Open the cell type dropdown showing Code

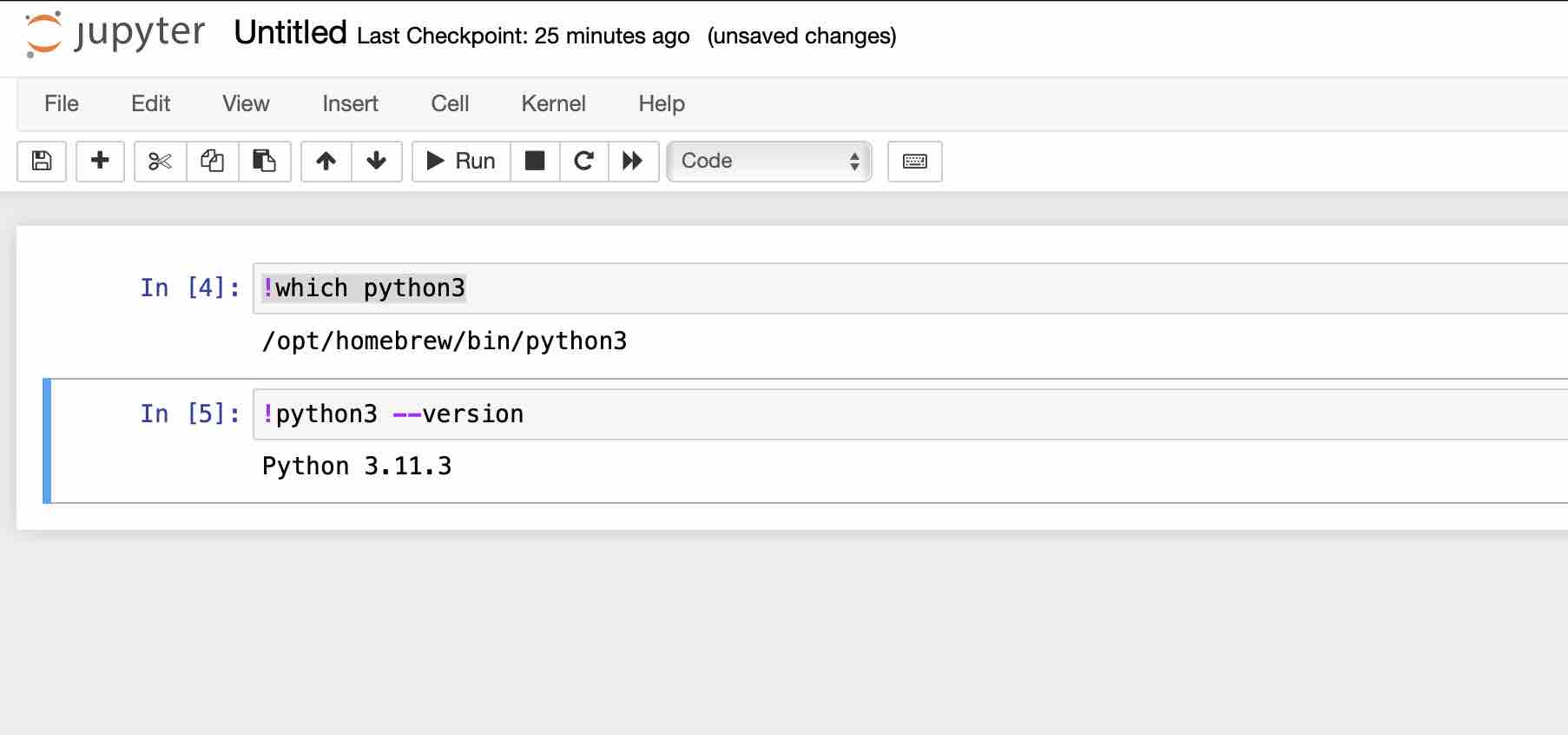click(x=768, y=161)
